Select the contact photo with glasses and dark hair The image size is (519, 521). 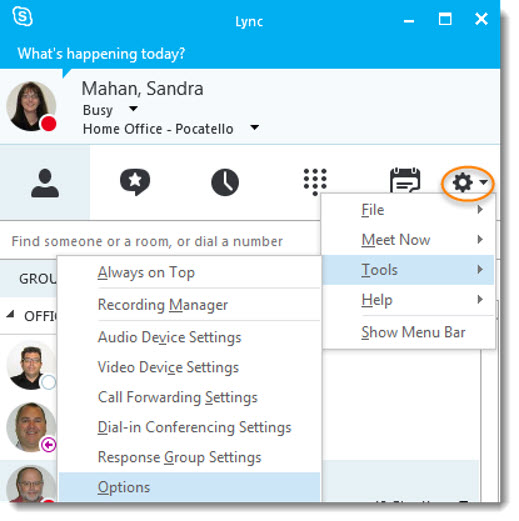click(31, 366)
